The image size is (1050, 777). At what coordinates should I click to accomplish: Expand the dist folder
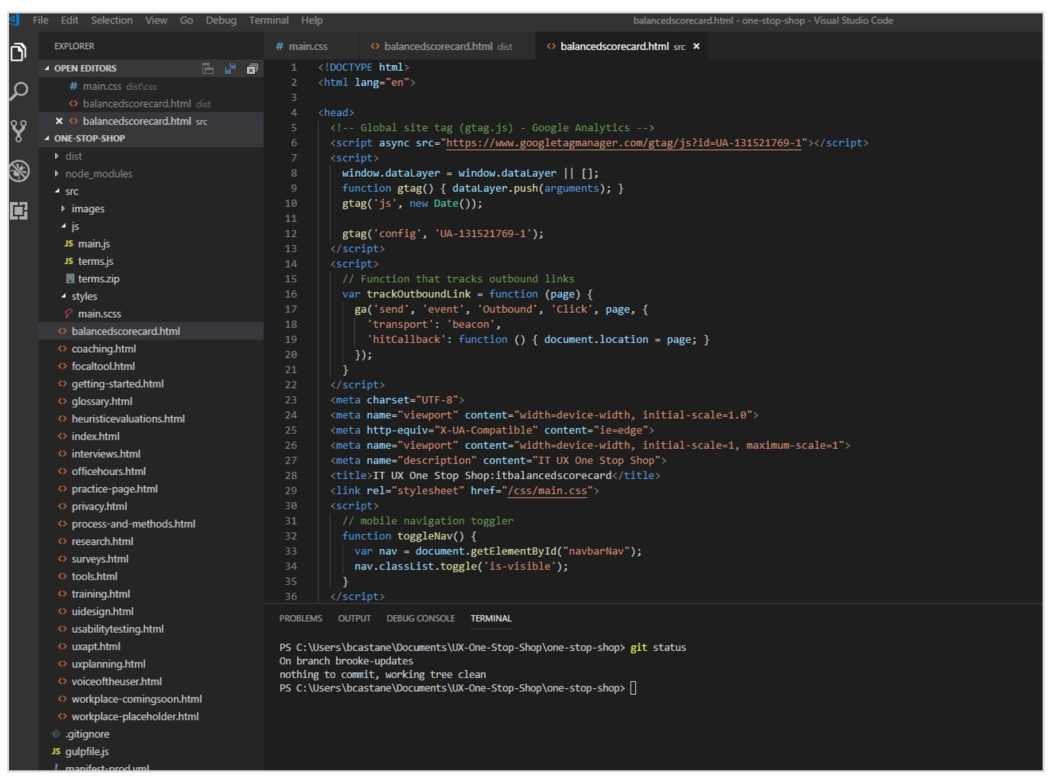(56, 156)
